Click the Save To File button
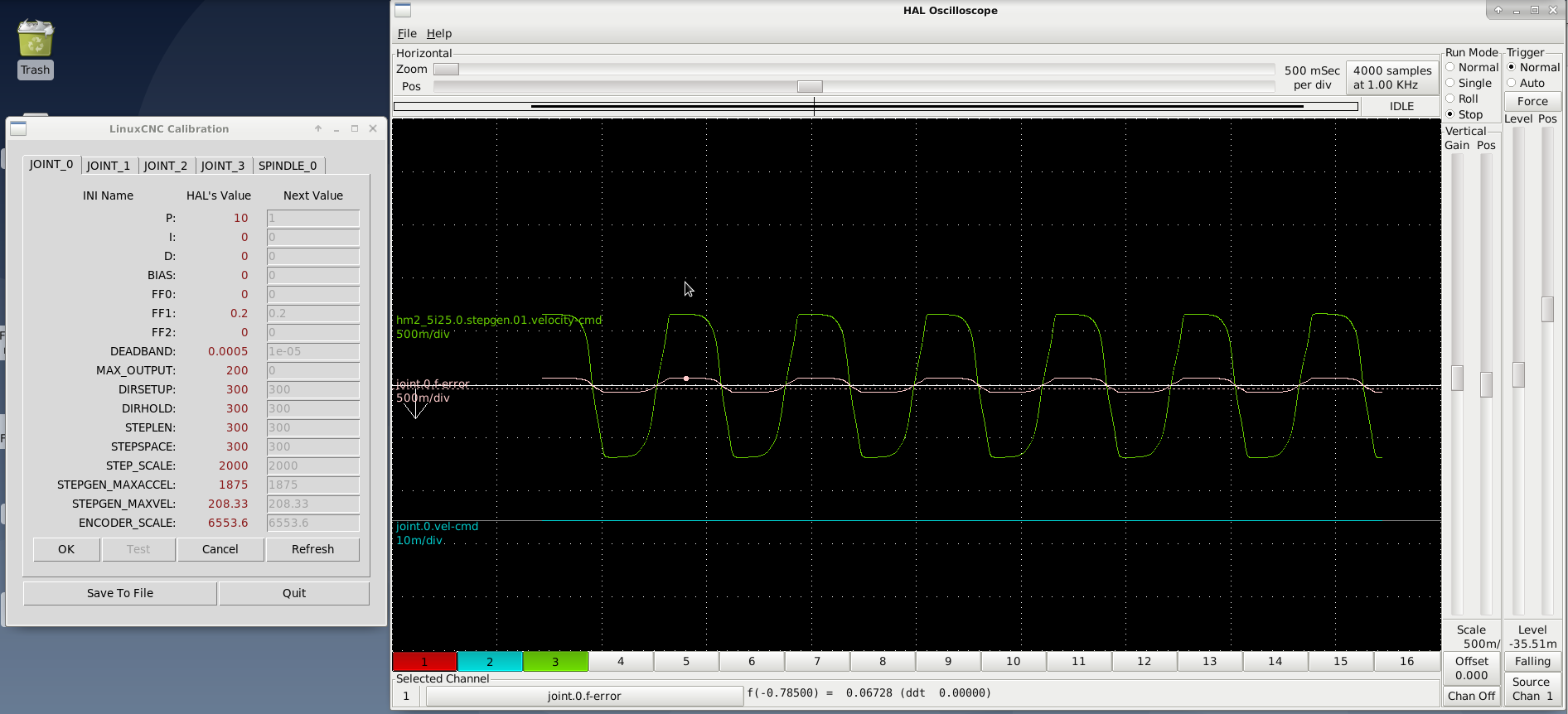 coord(120,593)
